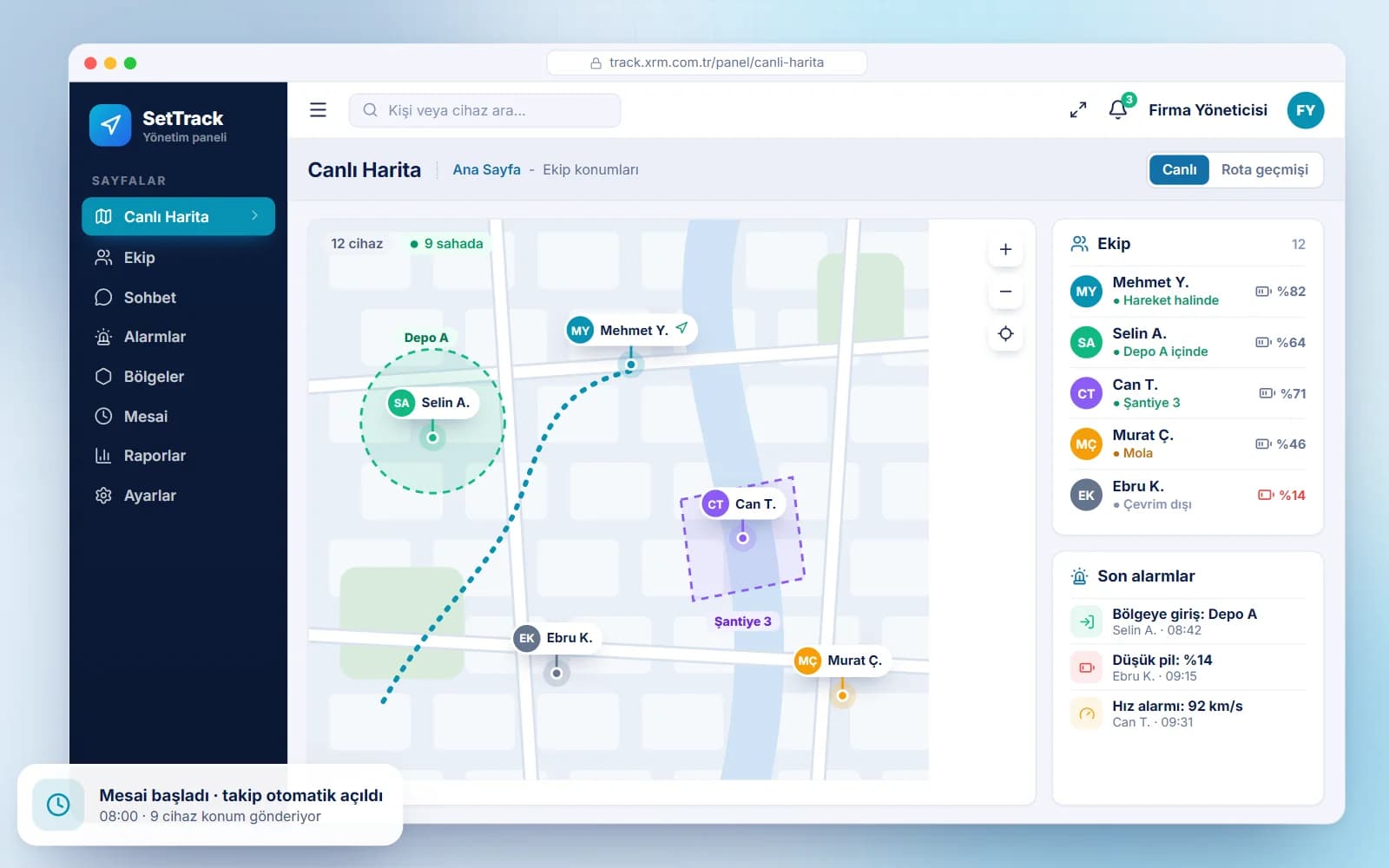This screenshot has width=1389, height=868.
Task: Click the SetTrack paper-plane logo
Action: pos(110,125)
